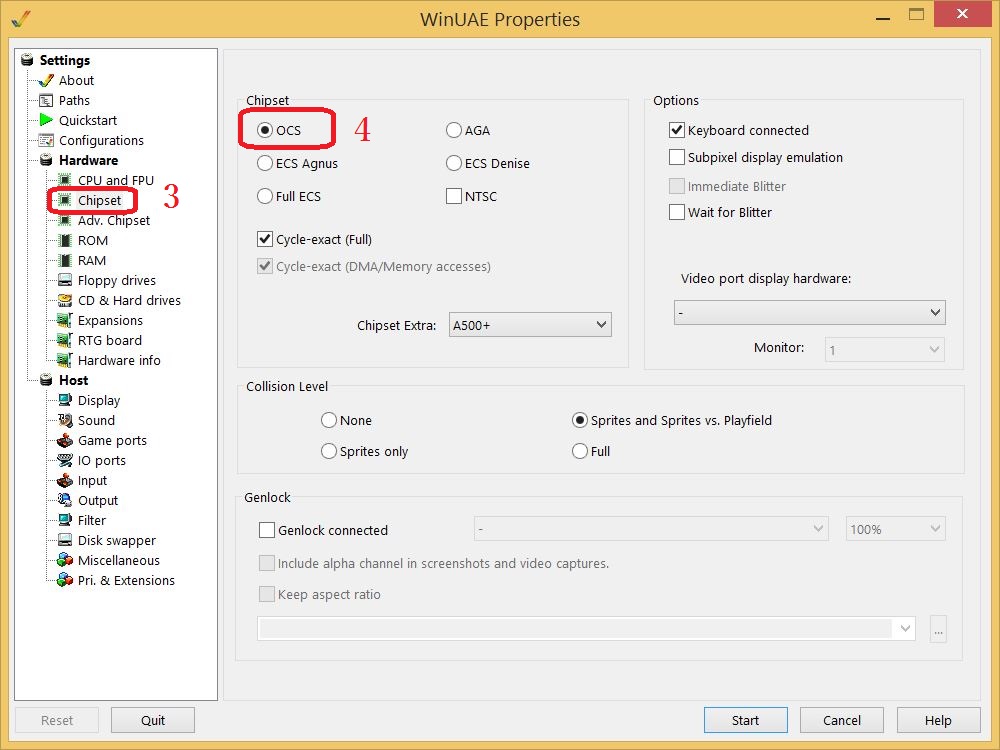Viewport: 1000px width, 750px height.
Task: Click the RTG board icon
Action: (64, 341)
